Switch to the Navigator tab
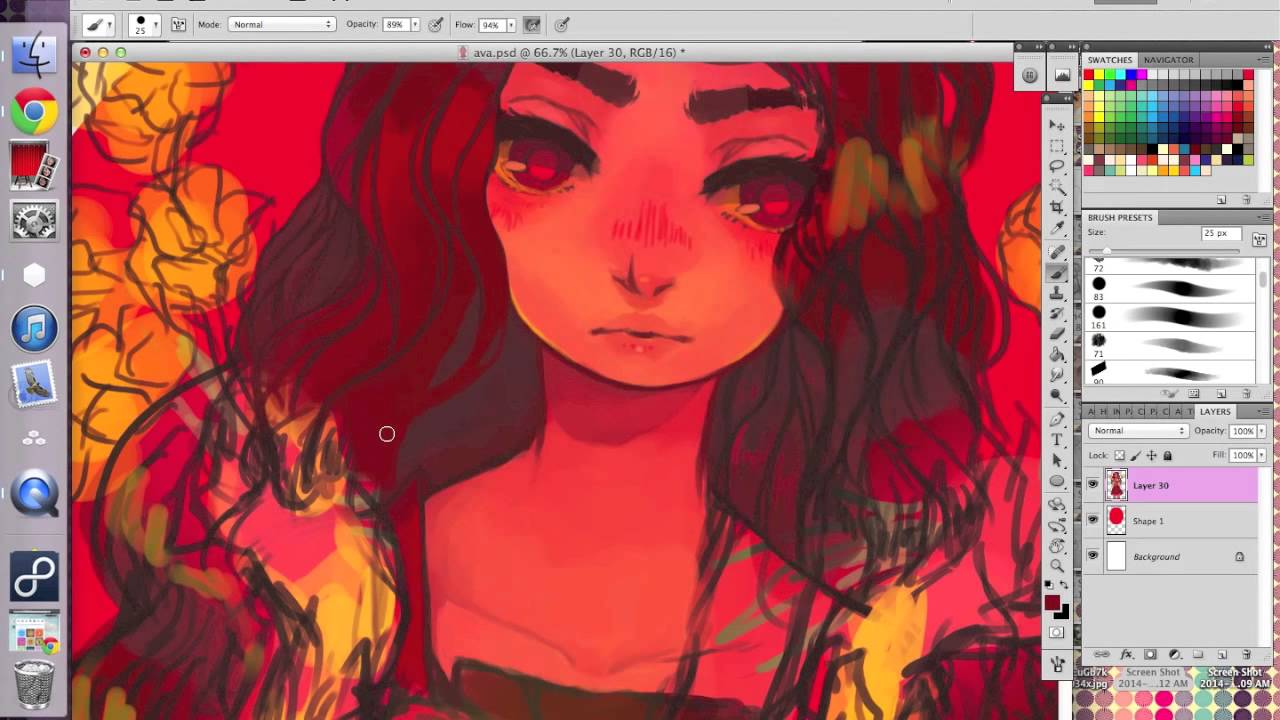1280x720 pixels. [1168, 60]
